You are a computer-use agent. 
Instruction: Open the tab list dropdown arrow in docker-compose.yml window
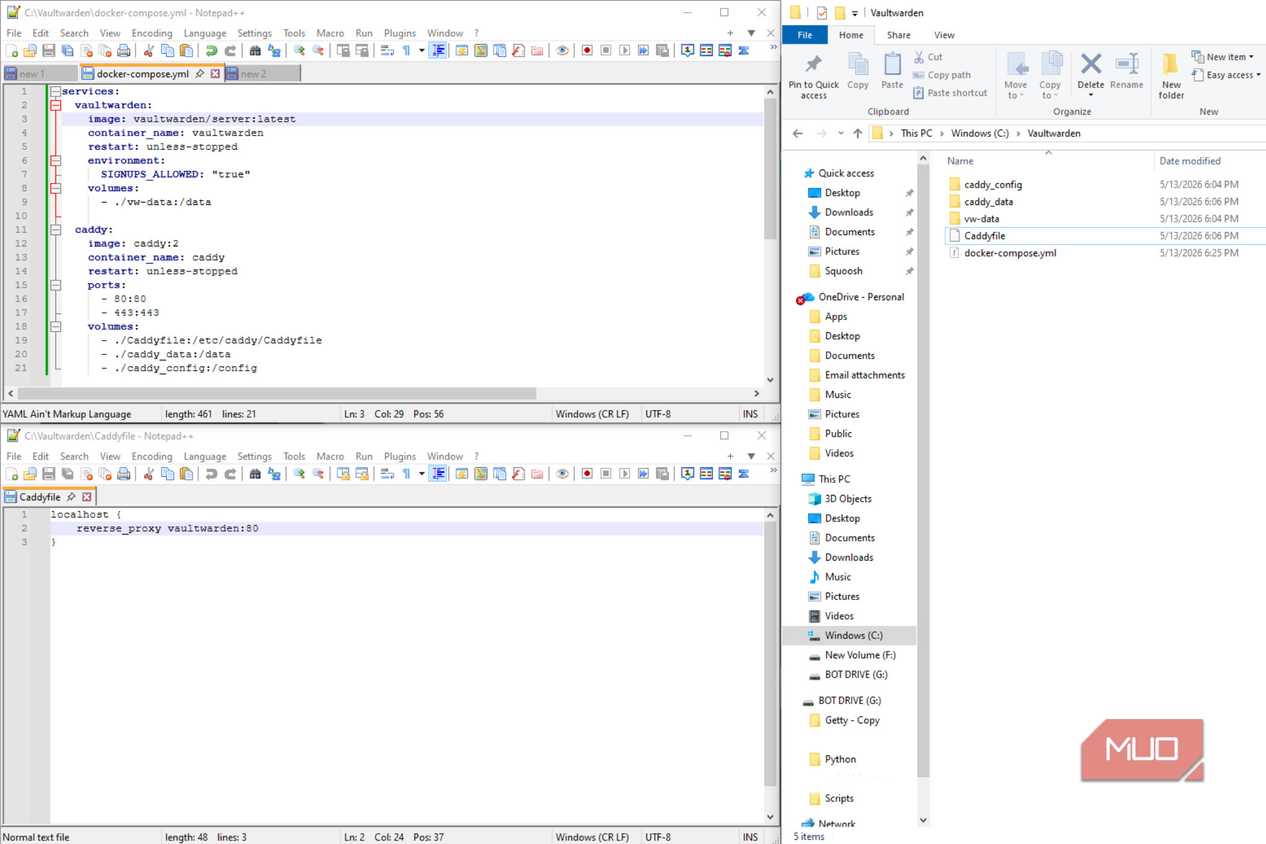(751, 33)
